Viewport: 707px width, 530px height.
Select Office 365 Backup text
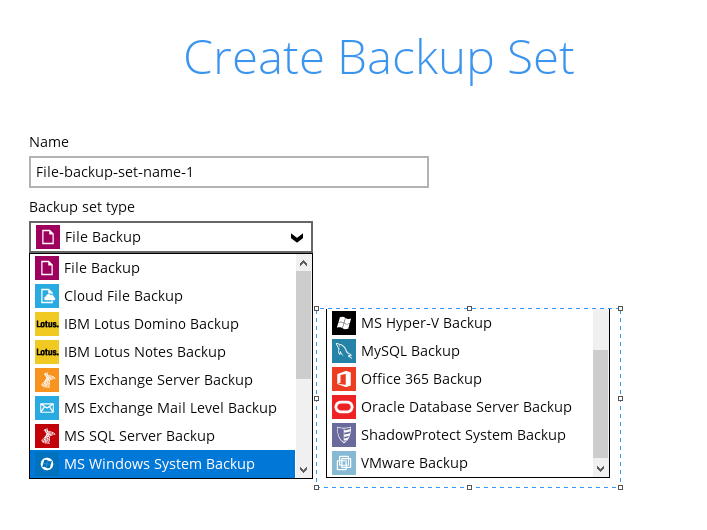coord(421,379)
